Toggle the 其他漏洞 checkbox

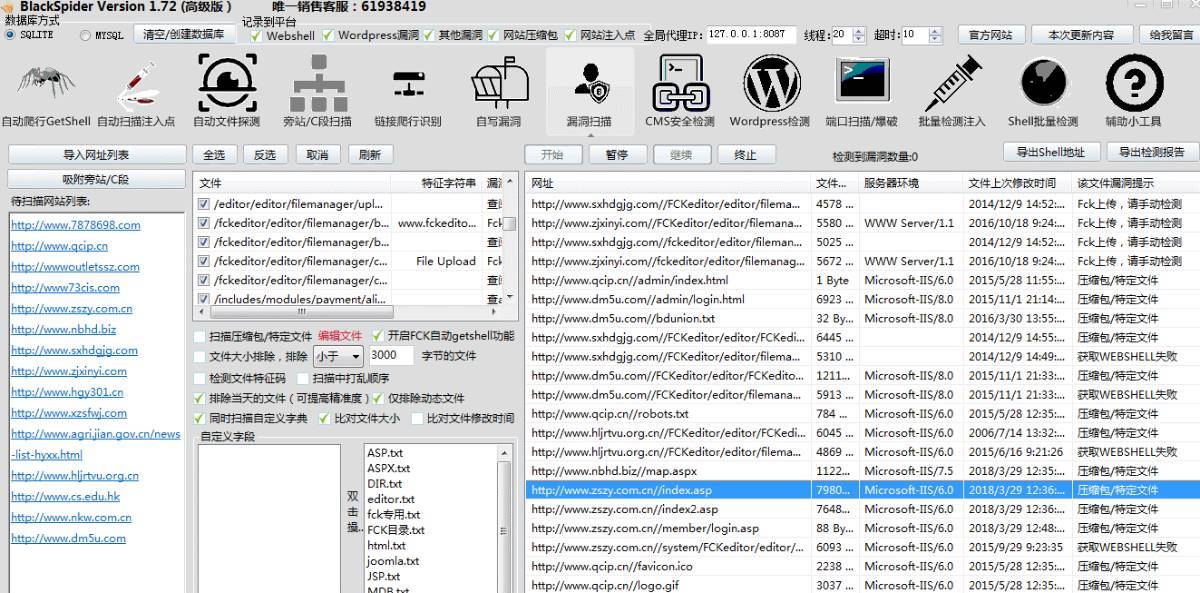point(429,35)
